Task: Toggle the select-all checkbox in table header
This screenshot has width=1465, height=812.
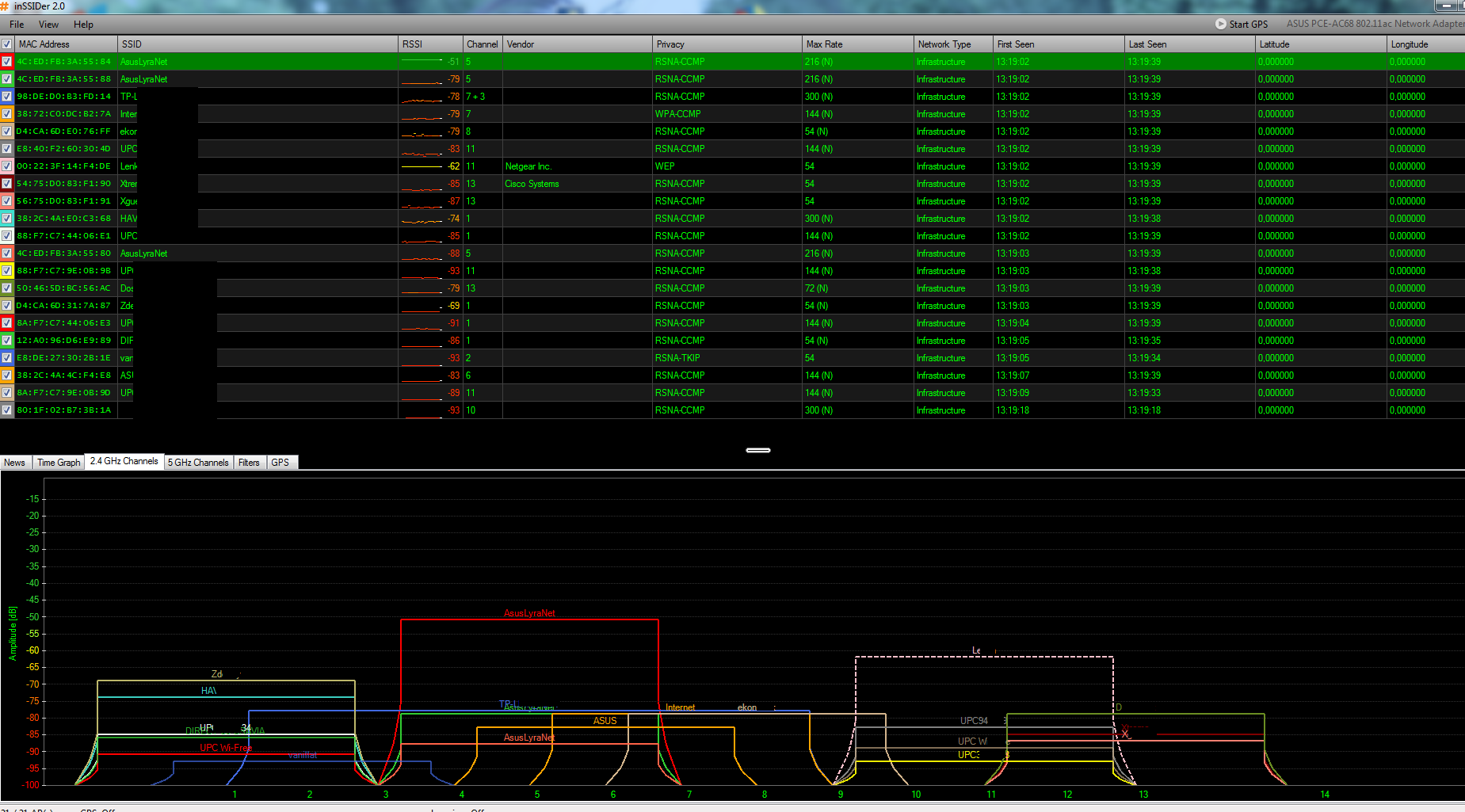Action: click(7, 44)
